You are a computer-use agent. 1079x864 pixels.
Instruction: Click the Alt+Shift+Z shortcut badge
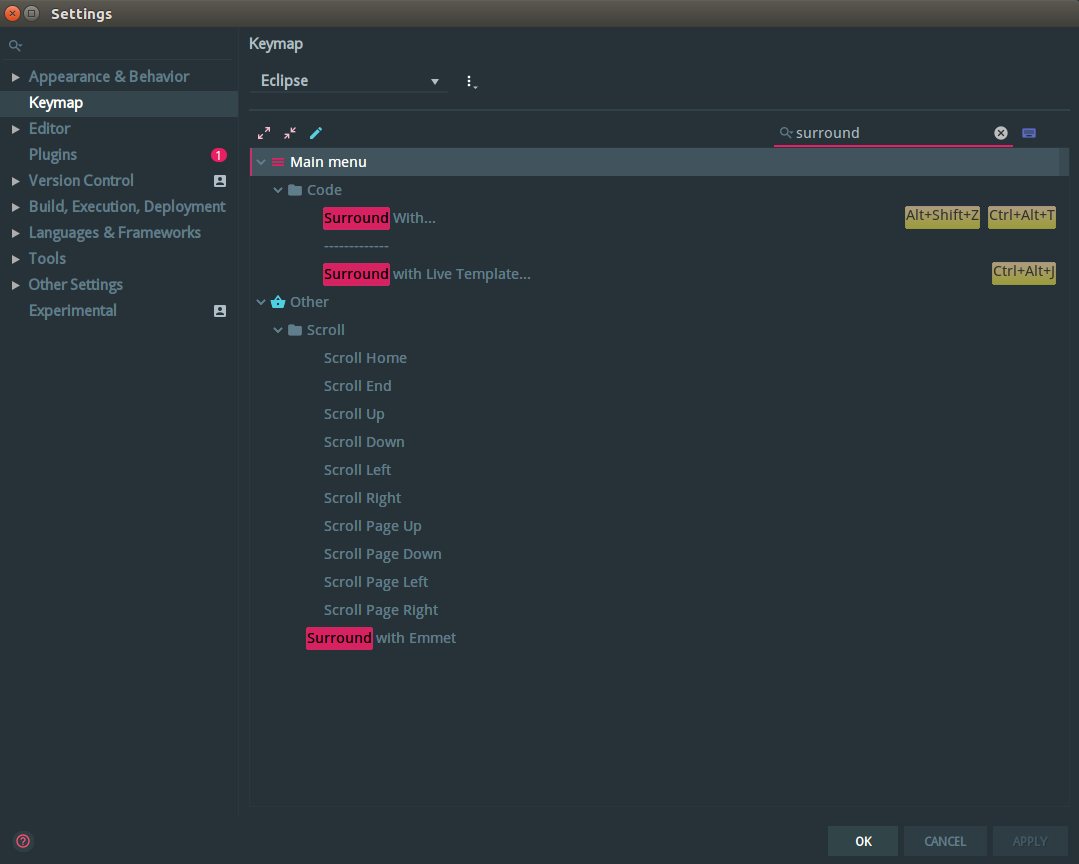pos(941,217)
